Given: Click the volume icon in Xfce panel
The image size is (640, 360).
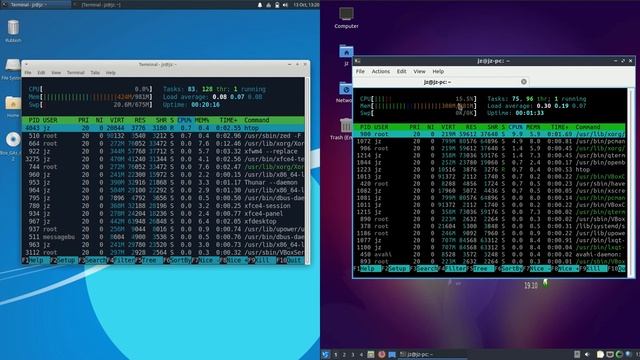Looking at the screenshot, I should [x=285, y=5].
